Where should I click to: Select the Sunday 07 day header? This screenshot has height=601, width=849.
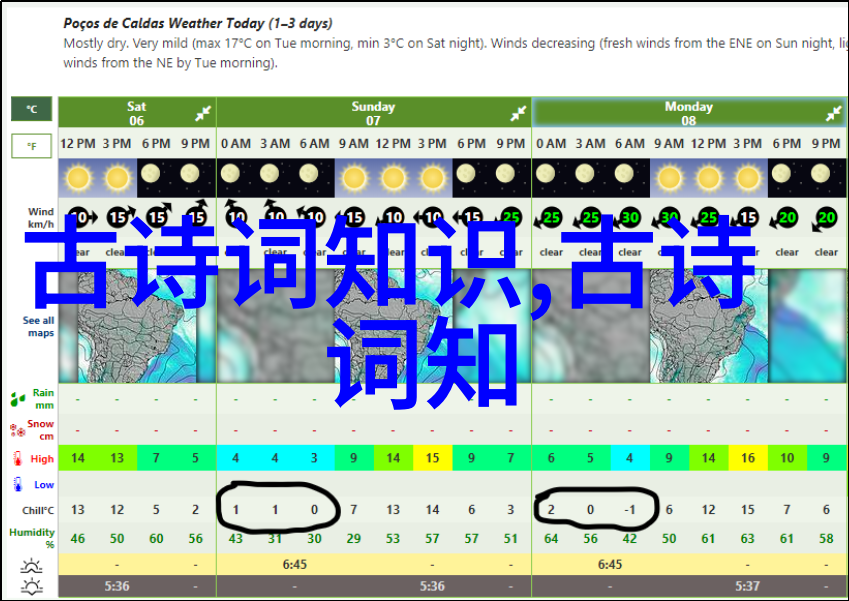[x=374, y=113]
